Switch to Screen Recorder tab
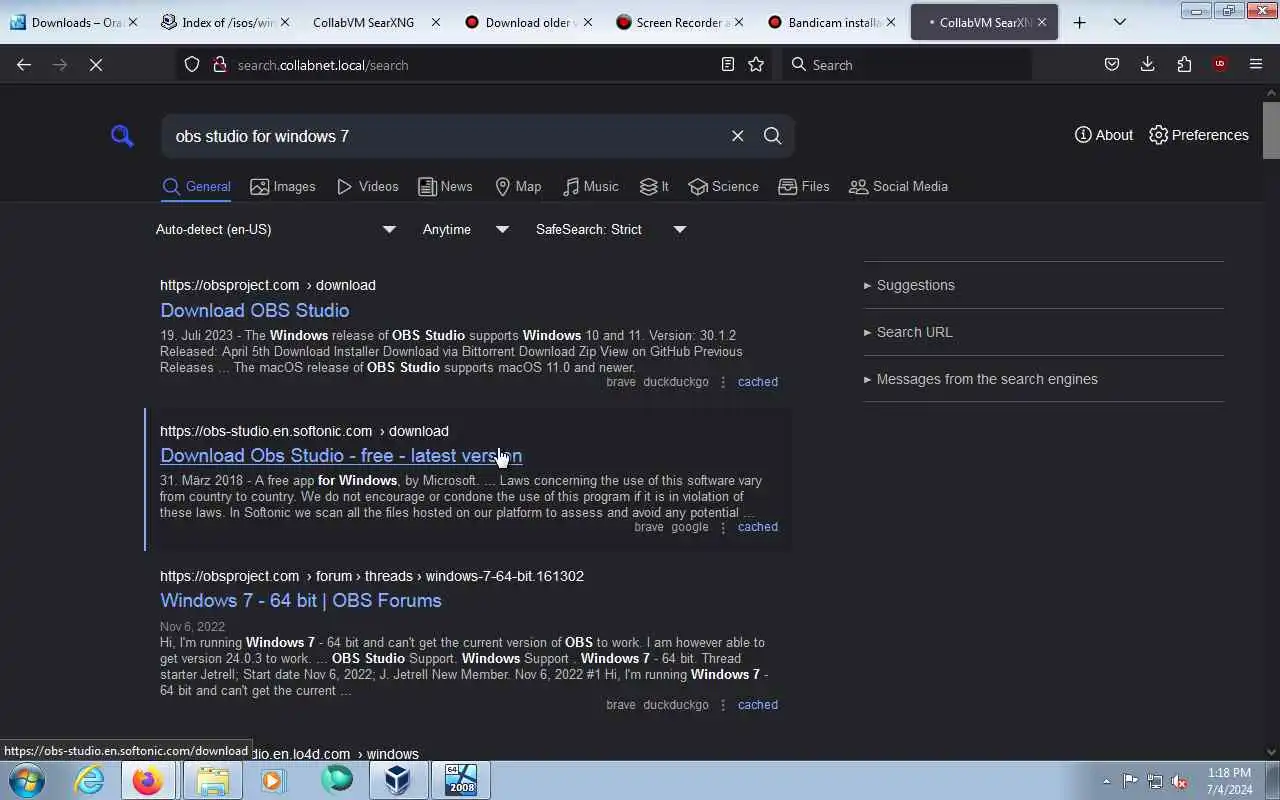Image resolution: width=1280 pixels, height=800 pixels. [x=680, y=22]
